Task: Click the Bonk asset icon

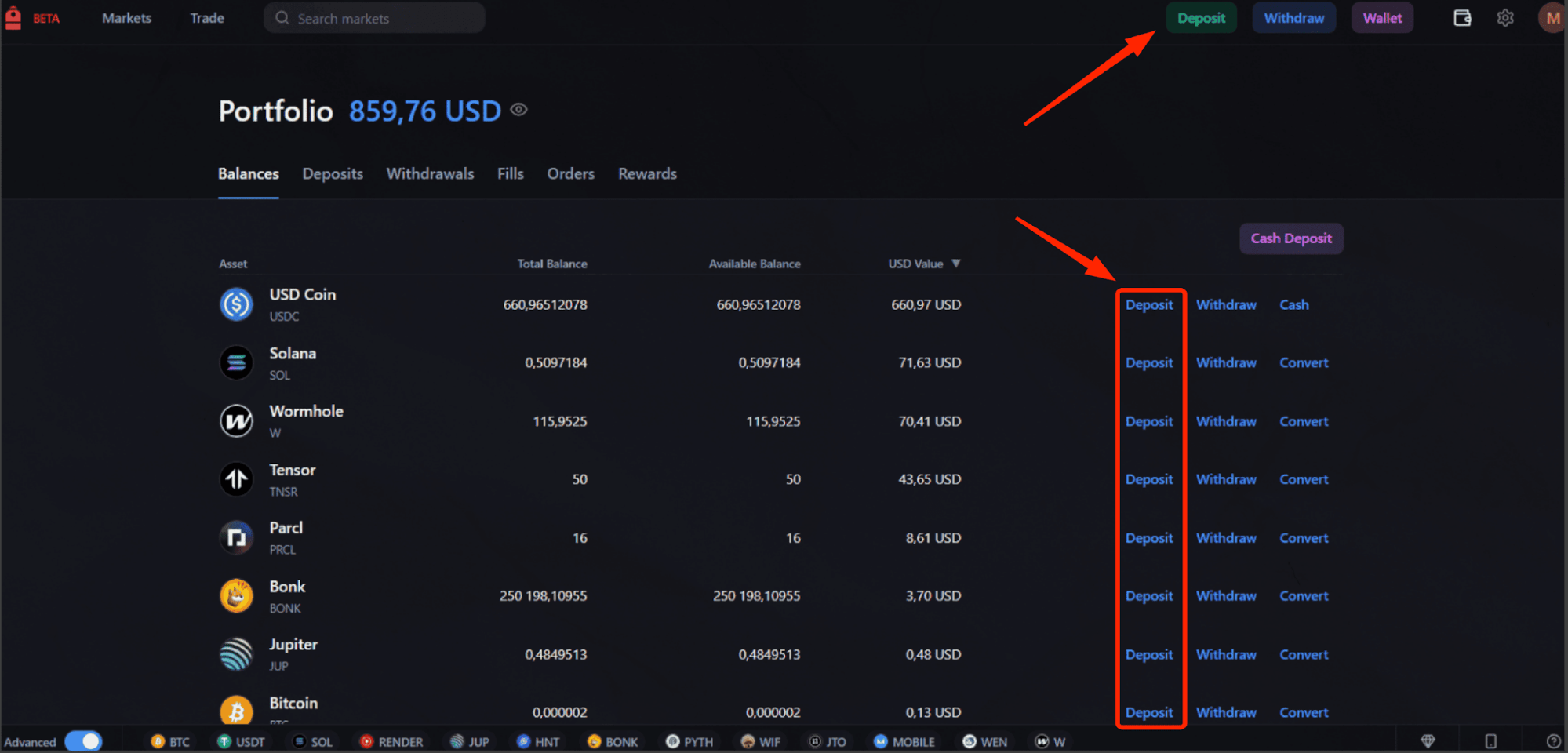Action: pyautogui.click(x=236, y=596)
